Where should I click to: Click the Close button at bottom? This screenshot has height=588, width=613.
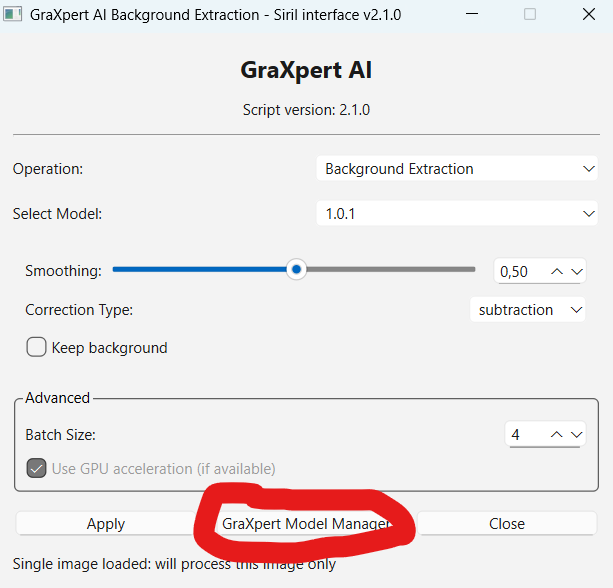[507, 523]
